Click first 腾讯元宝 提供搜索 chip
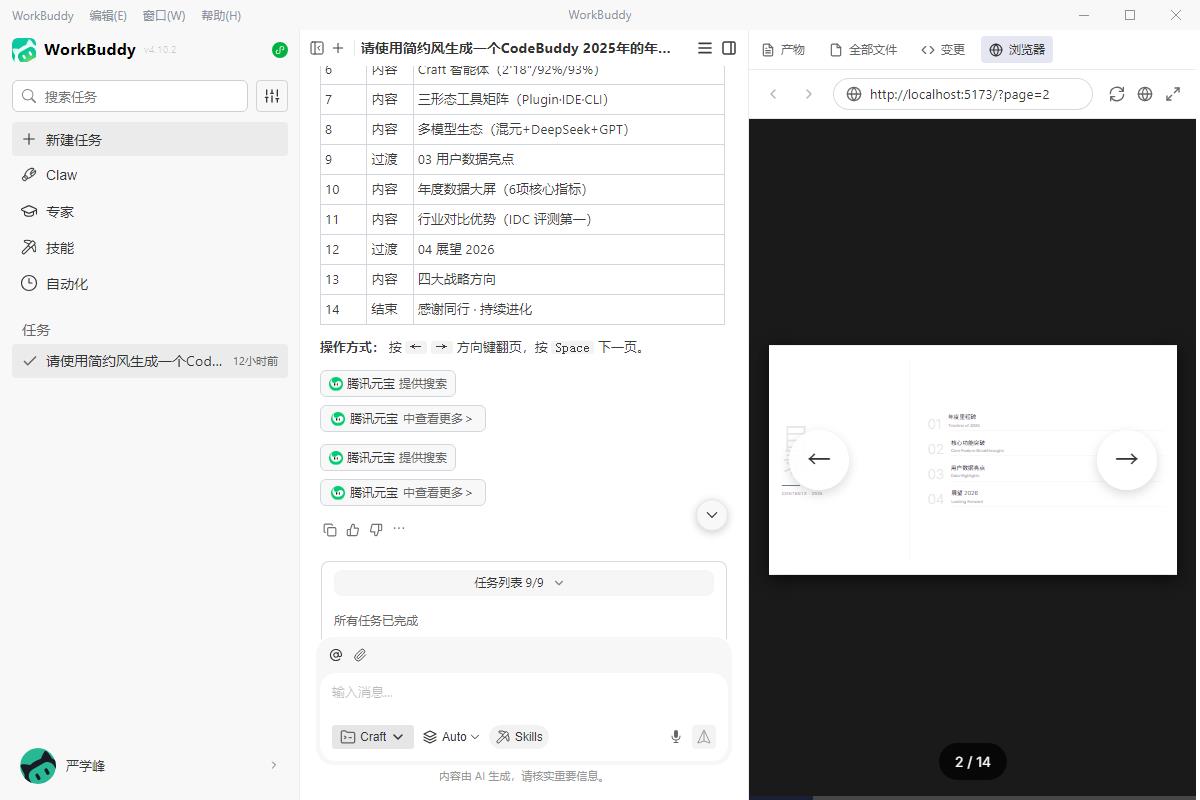Viewport: 1200px width, 800px height. [388, 384]
